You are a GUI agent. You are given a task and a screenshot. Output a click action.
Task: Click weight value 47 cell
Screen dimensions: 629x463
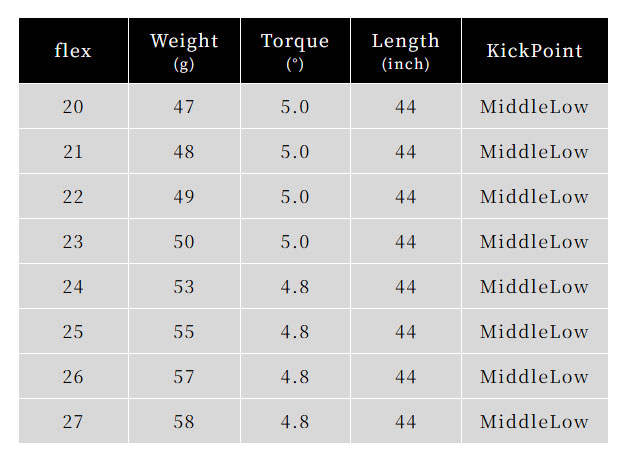(185, 106)
